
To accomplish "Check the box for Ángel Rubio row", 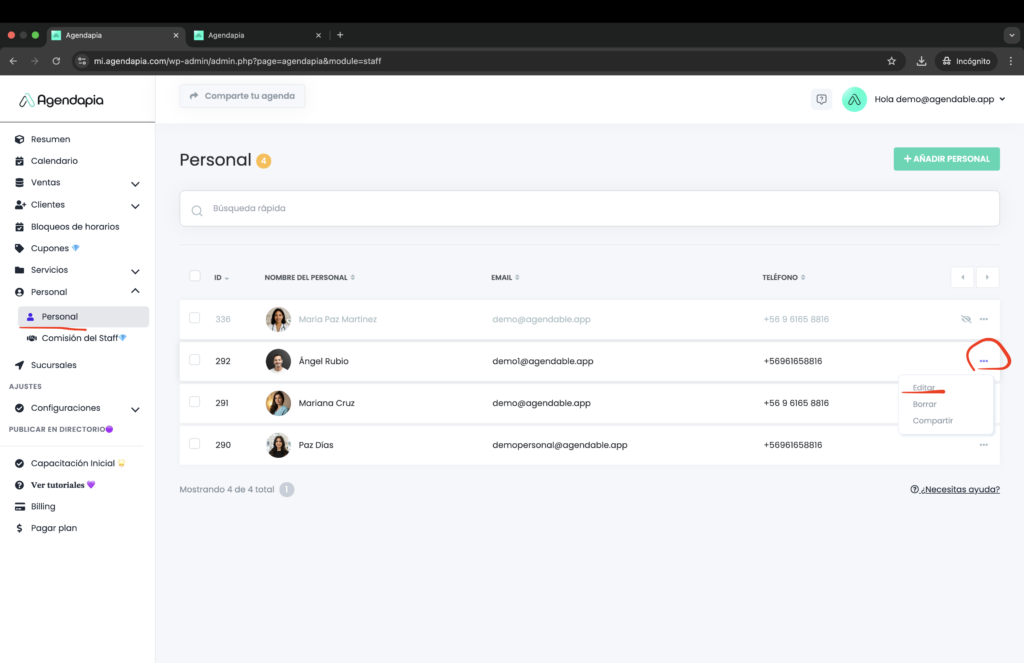I will 195,360.
